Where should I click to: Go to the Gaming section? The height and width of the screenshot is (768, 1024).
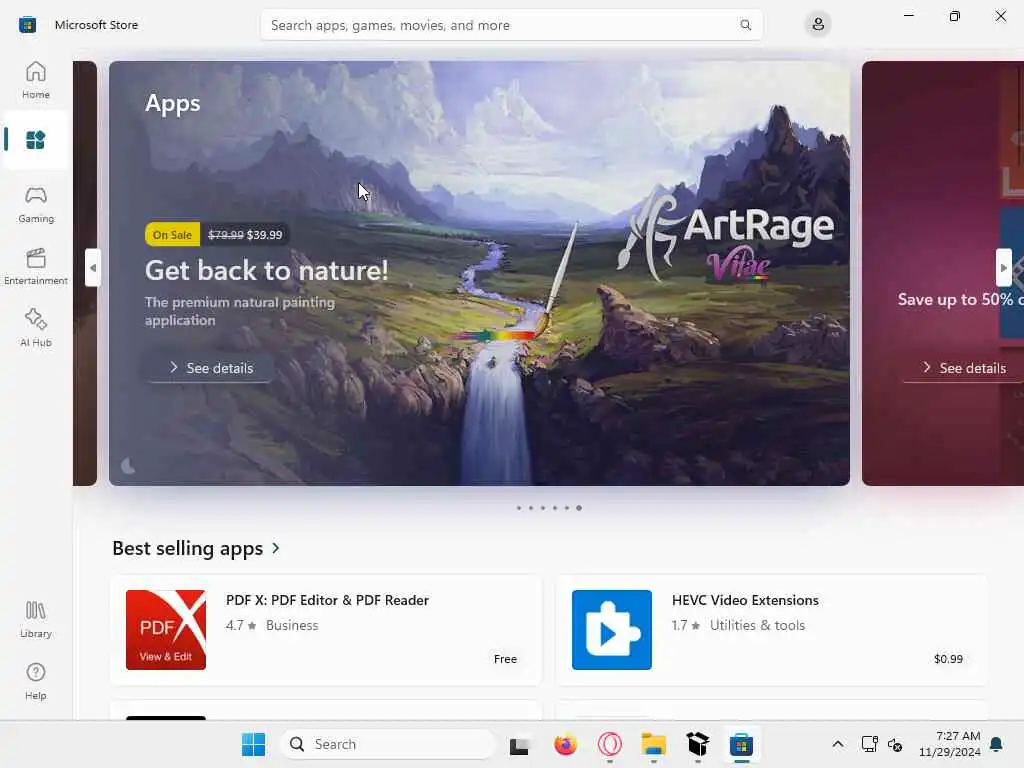36,204
